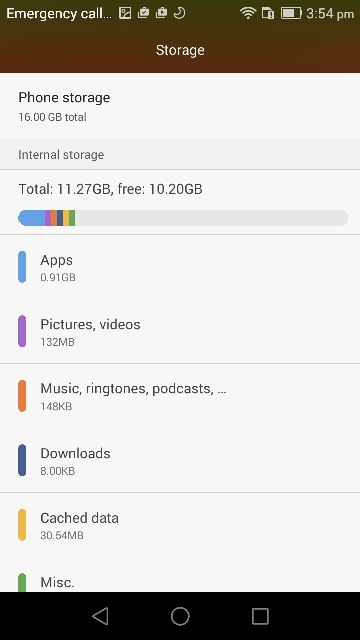Open Music, ringtones, podcasts entry
The height and width of the screenshot is (640, 360).
180,396
